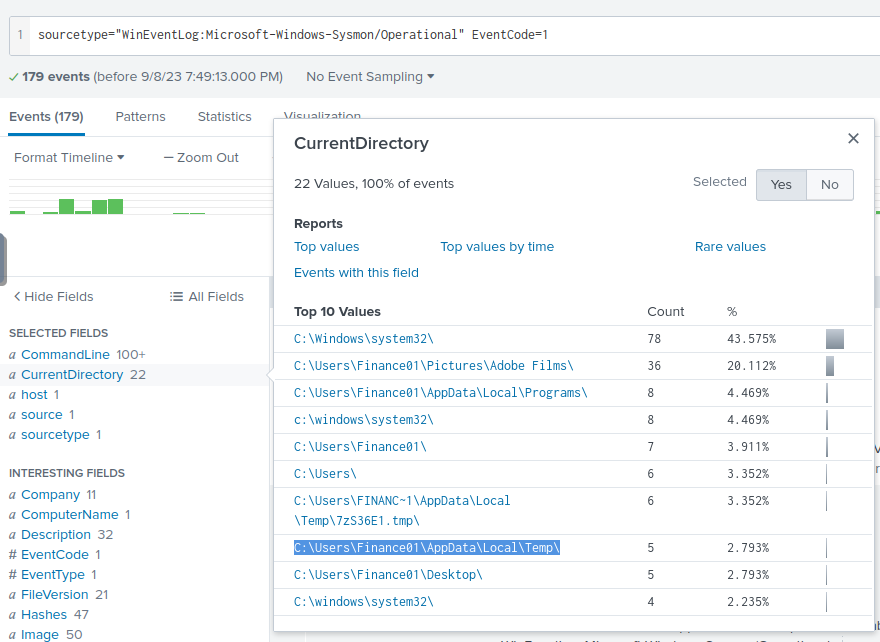Show Events with this field
The image size is (880, 642).
[x=356, y=272]
